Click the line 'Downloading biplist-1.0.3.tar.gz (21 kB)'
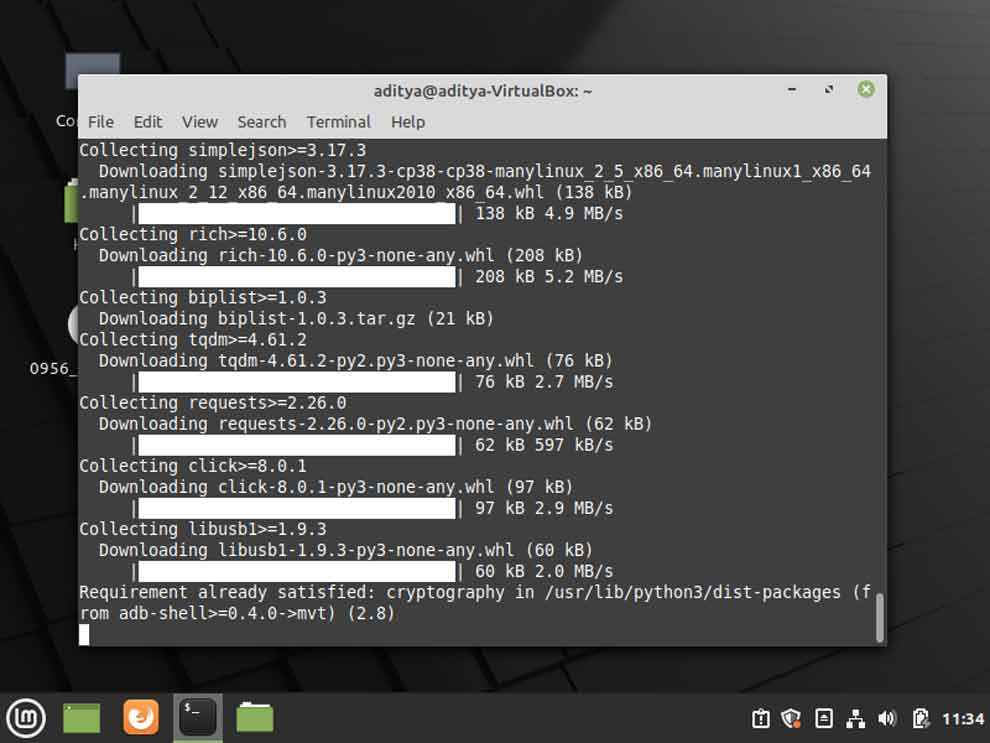 click(x=296, y=319)
